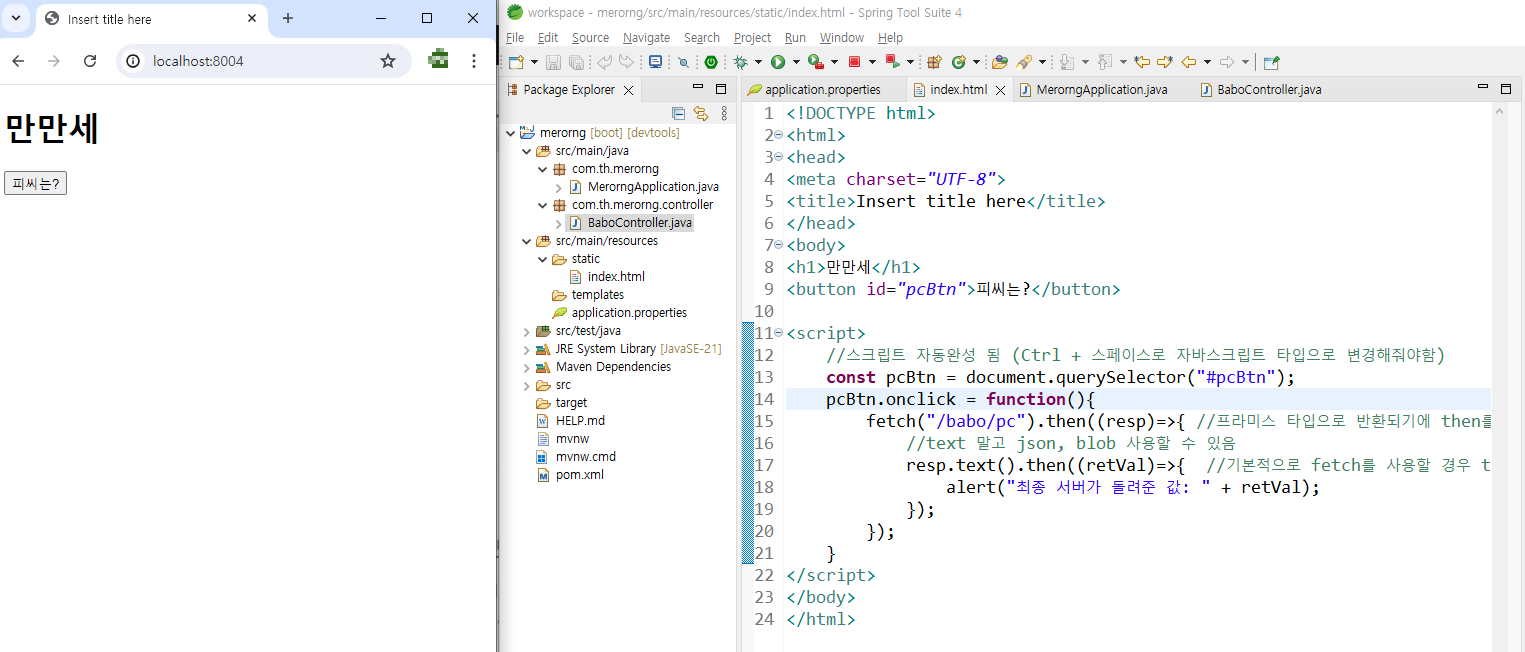Open dropdown arrow next to New Class icon
Screen dimensions: 1525x652
click(976, 62)
